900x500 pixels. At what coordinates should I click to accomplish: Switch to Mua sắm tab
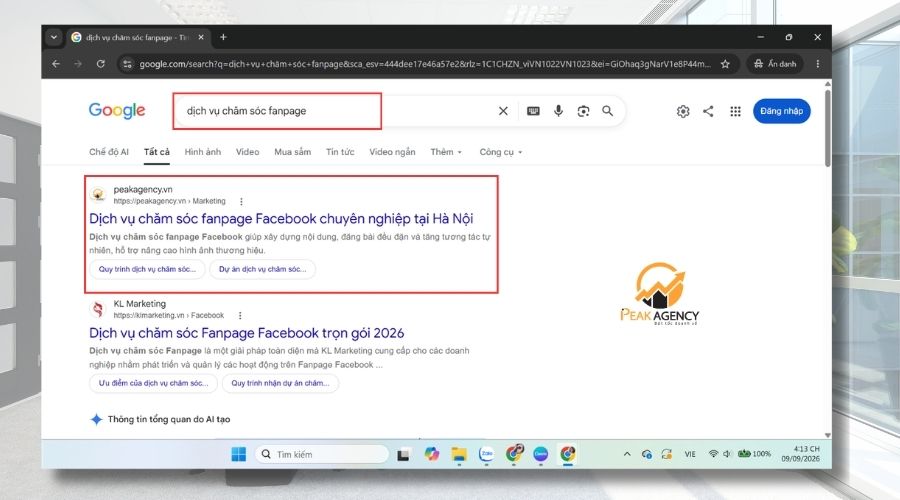292,152
